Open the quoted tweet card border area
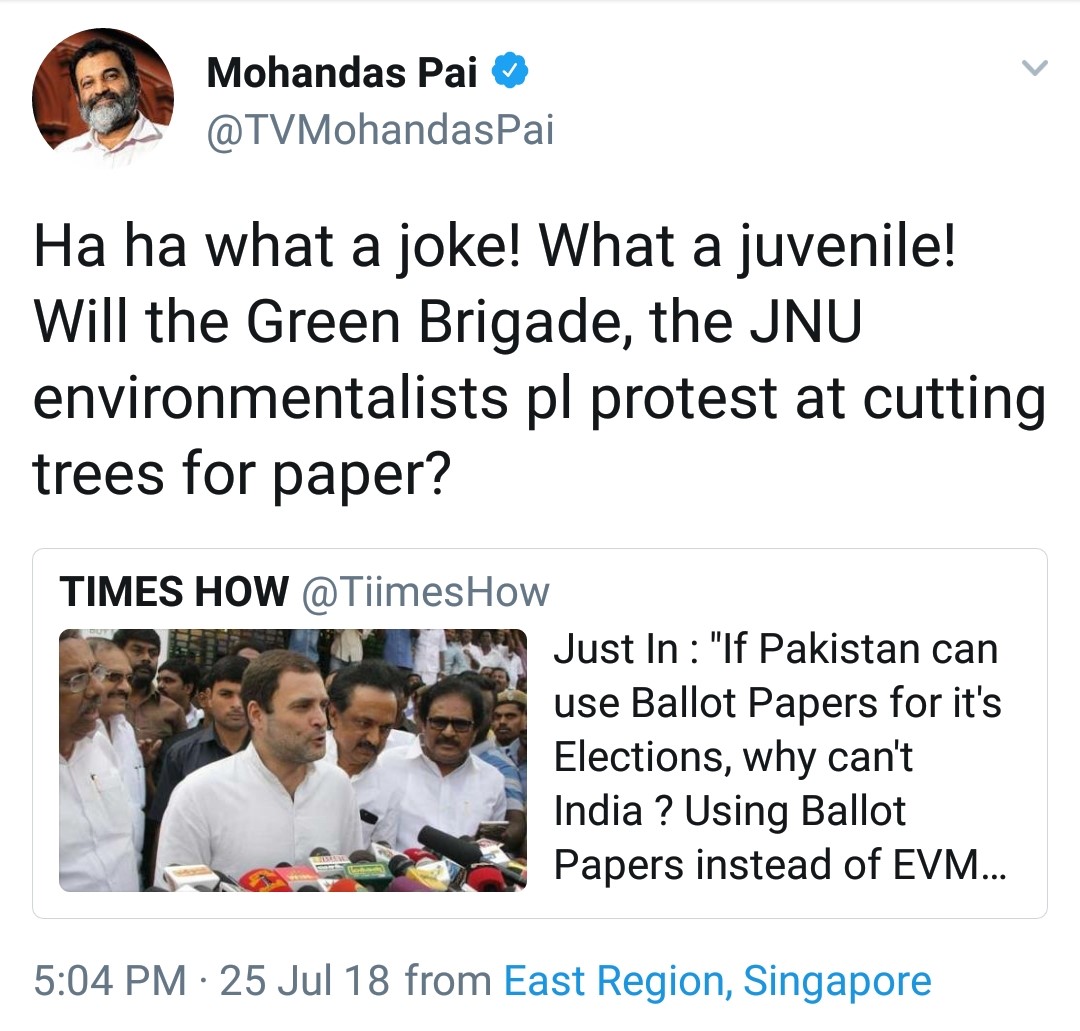1080x1031 pixels. [540, 733]
